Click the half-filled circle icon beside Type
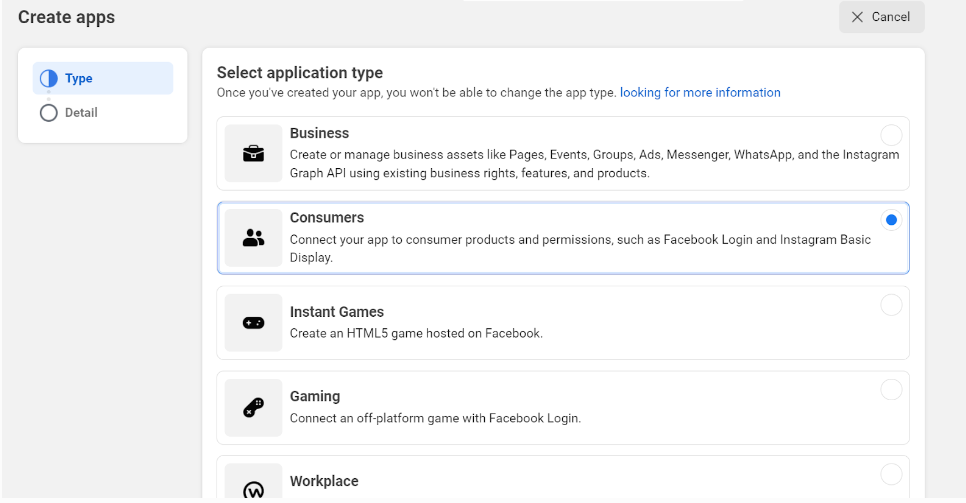This screenshot has height=503, width=966. click(48, 79)
